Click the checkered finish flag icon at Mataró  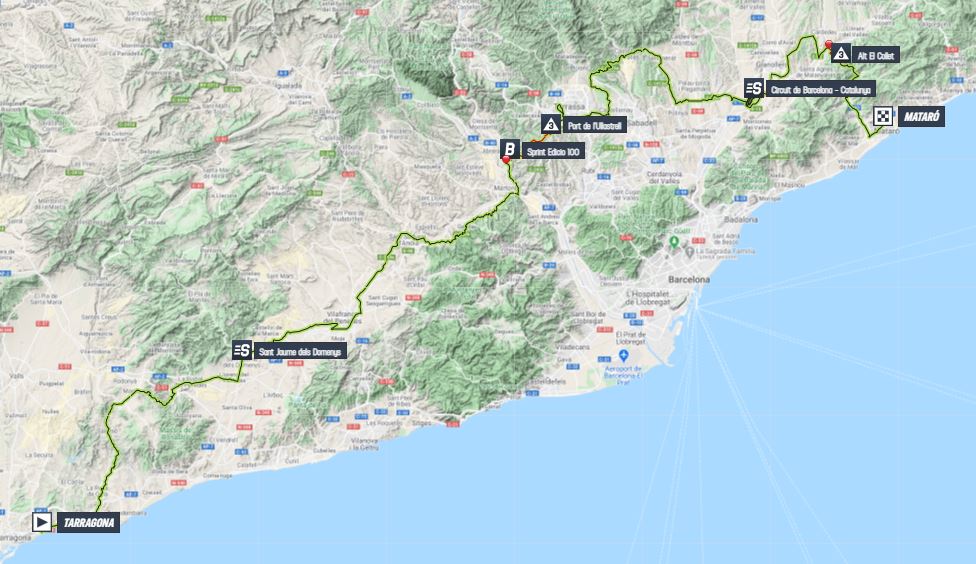pyautogui.click(x=883, y=116)
